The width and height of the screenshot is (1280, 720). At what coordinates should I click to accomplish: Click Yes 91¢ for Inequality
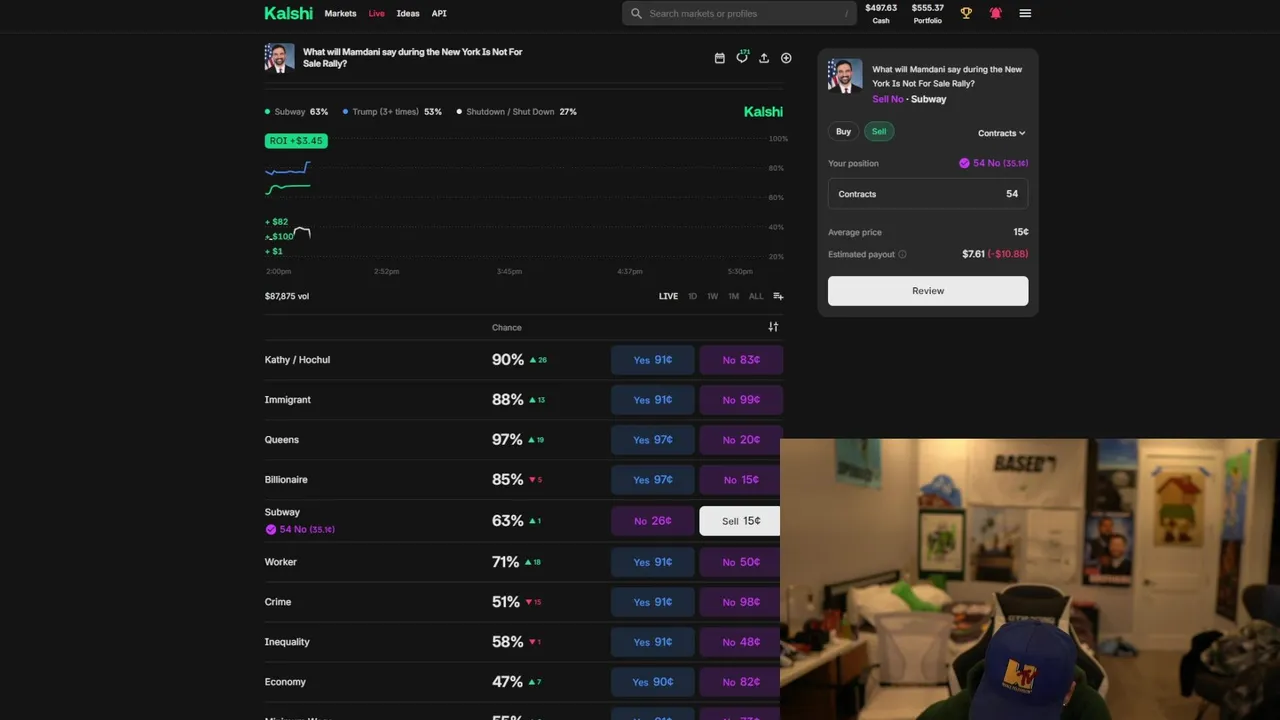tap(652, 642)
